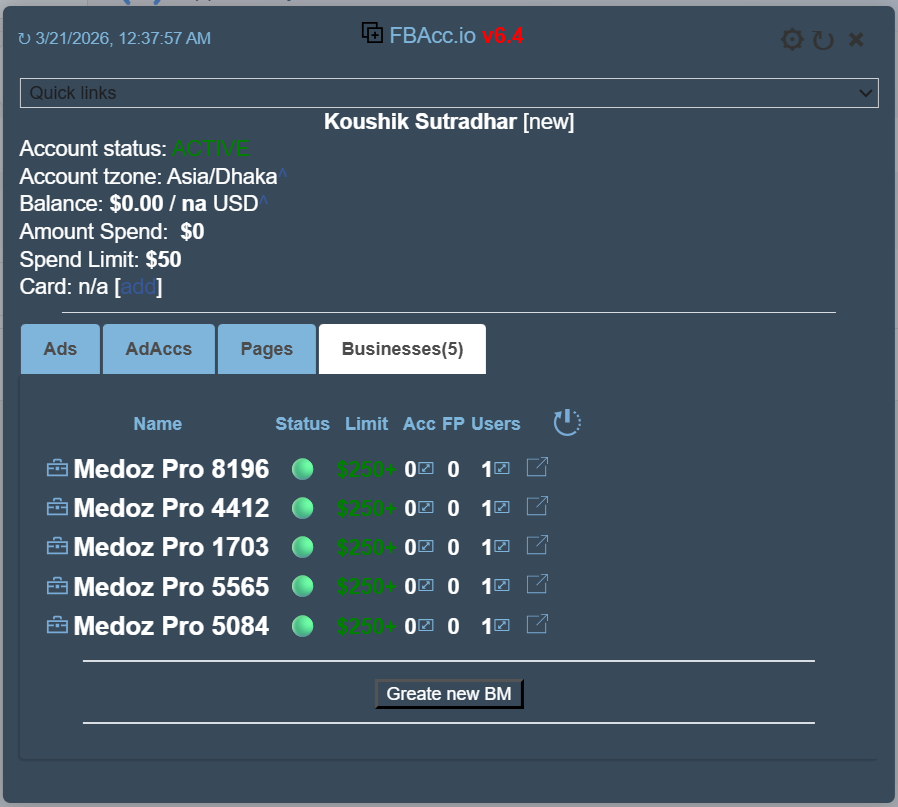The image size is (898, 807).
Task: Click the add link next to Card
Action: click(x=138, y=286)
